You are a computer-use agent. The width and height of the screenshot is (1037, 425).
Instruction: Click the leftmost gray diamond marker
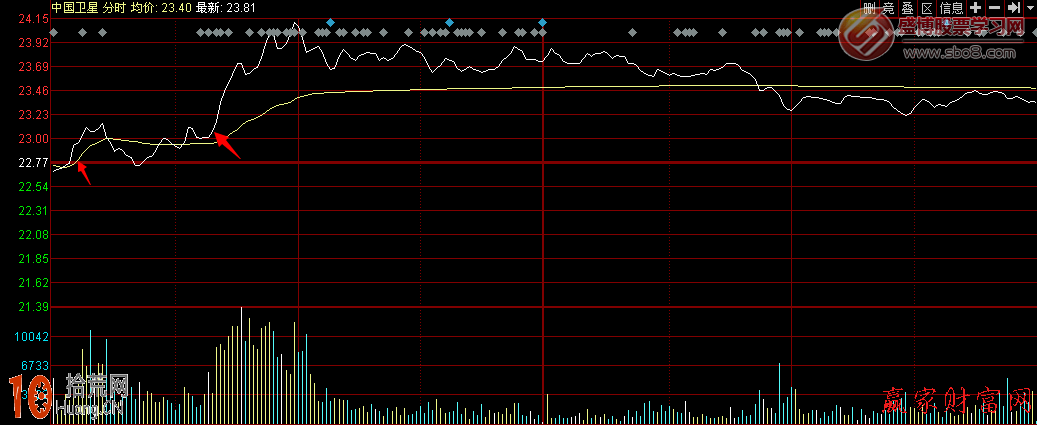point(53,33)
